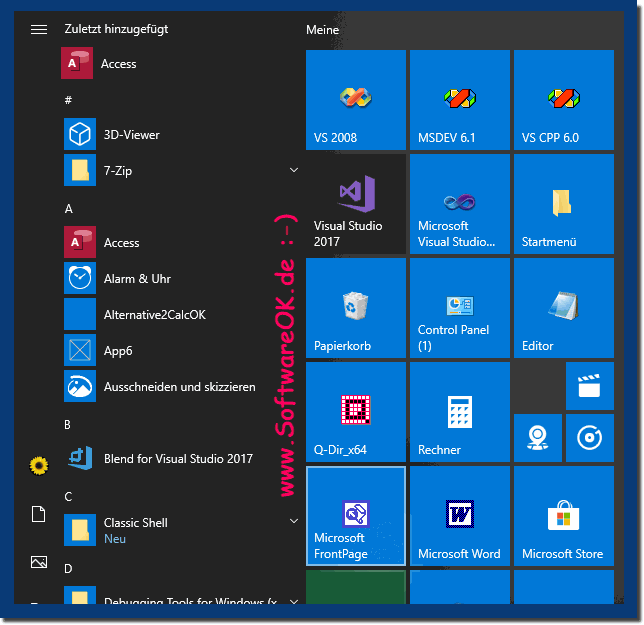The width and height of the screenshot is (644, 625).
Task: Click the Zuletzt hinzugefügt heading
Action: pyautogui.click(x=116, y=29)
